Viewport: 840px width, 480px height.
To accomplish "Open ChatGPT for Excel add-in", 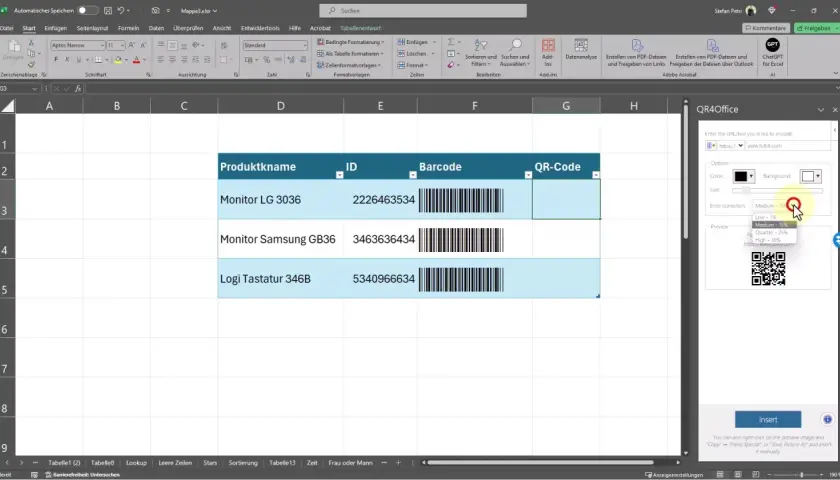I will coord(772,52).
